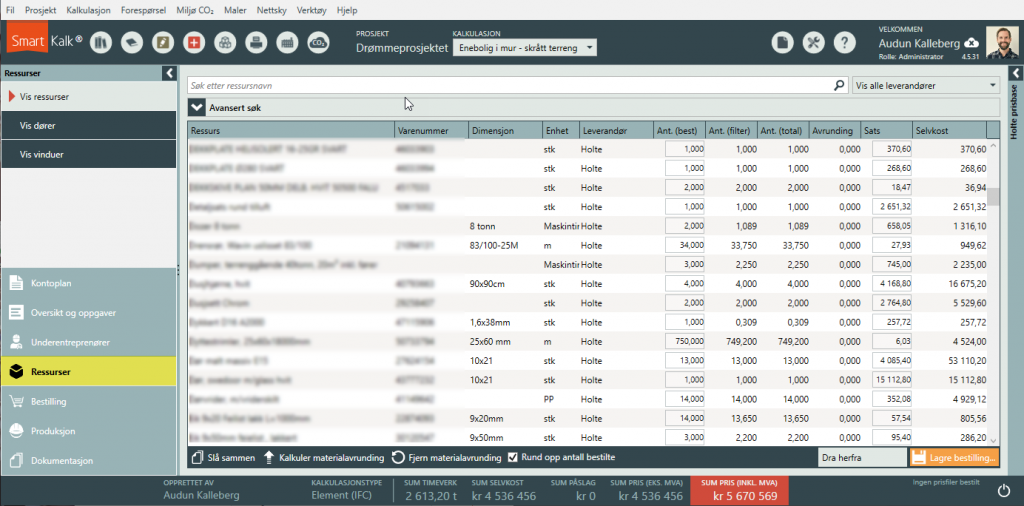Open the Kalkulasjon dropdown 'Enebolig i mur'

524,48
